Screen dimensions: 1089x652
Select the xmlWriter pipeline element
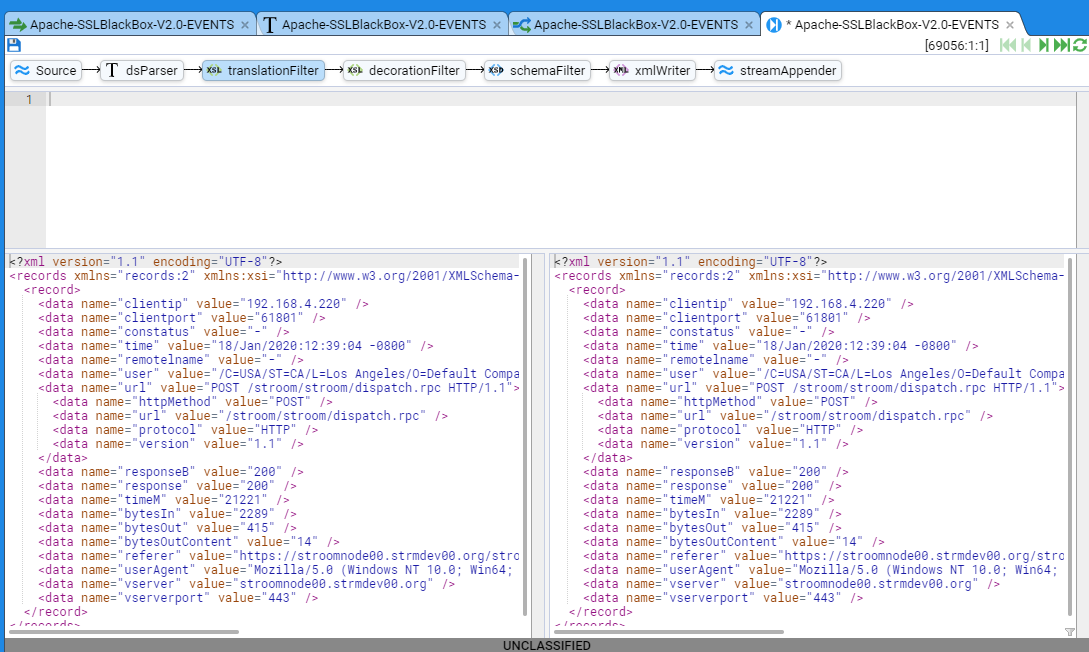pyautogui.click(x=652, y=70)
